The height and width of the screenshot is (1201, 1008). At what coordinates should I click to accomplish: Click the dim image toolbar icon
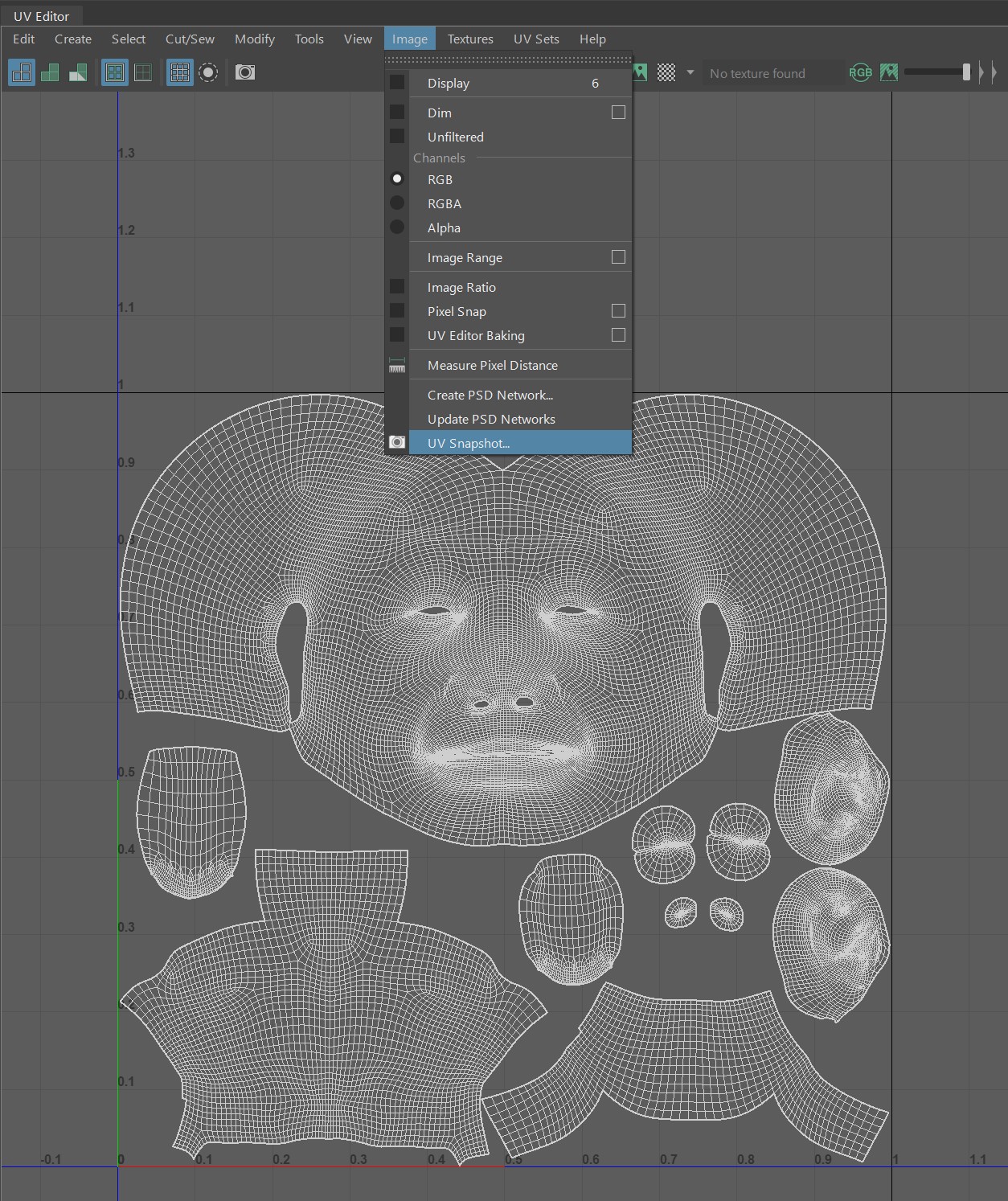[889, 72]
